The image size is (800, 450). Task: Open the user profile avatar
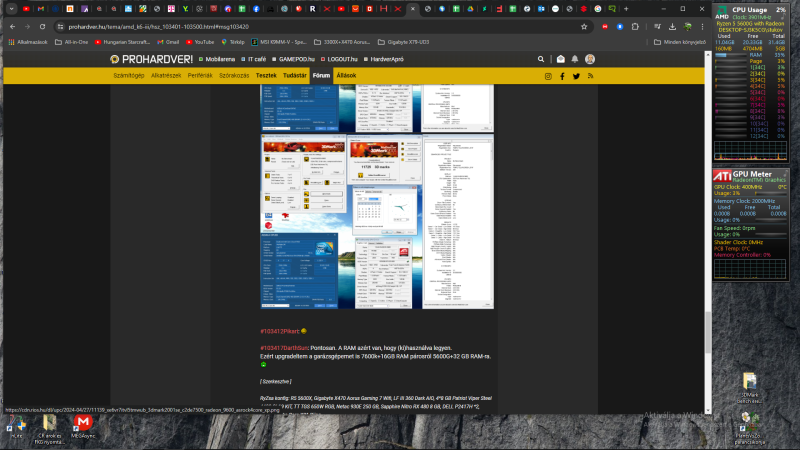point(590,59)
